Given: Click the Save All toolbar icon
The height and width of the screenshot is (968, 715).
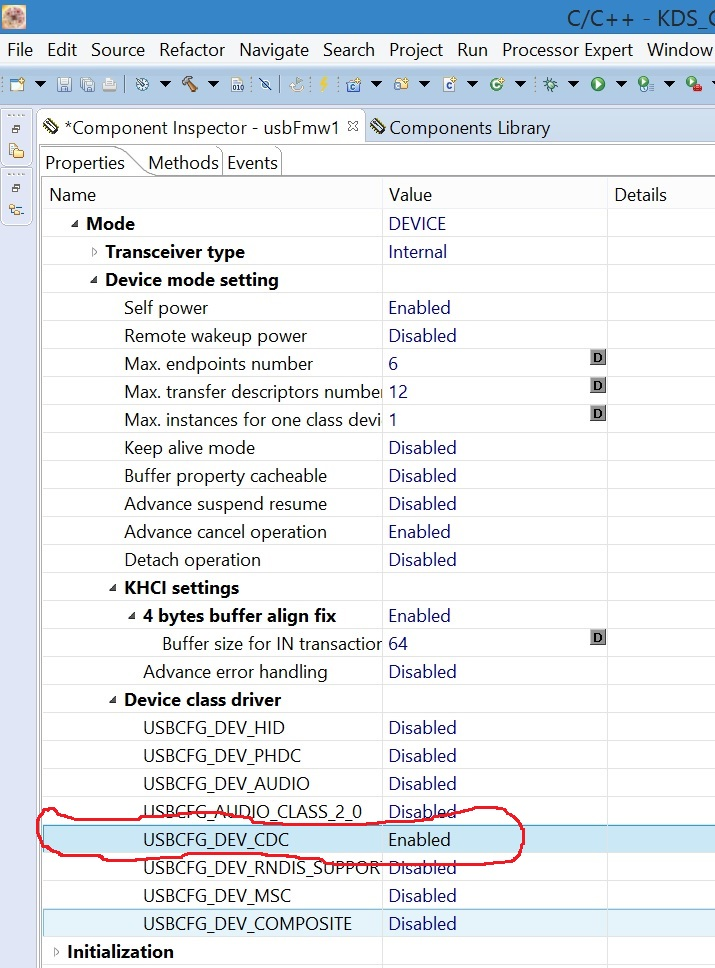Looking at the screenshot, I should click(87, 84).
